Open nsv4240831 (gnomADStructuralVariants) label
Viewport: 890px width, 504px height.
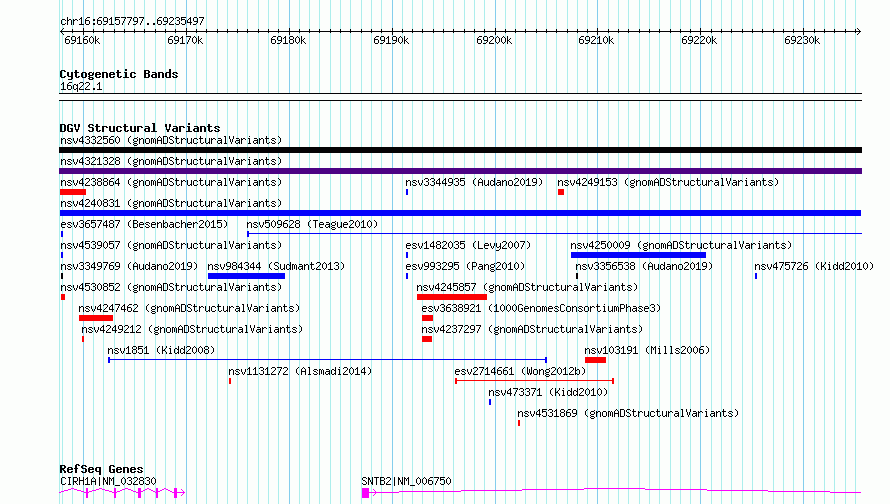tap(171, 203)
